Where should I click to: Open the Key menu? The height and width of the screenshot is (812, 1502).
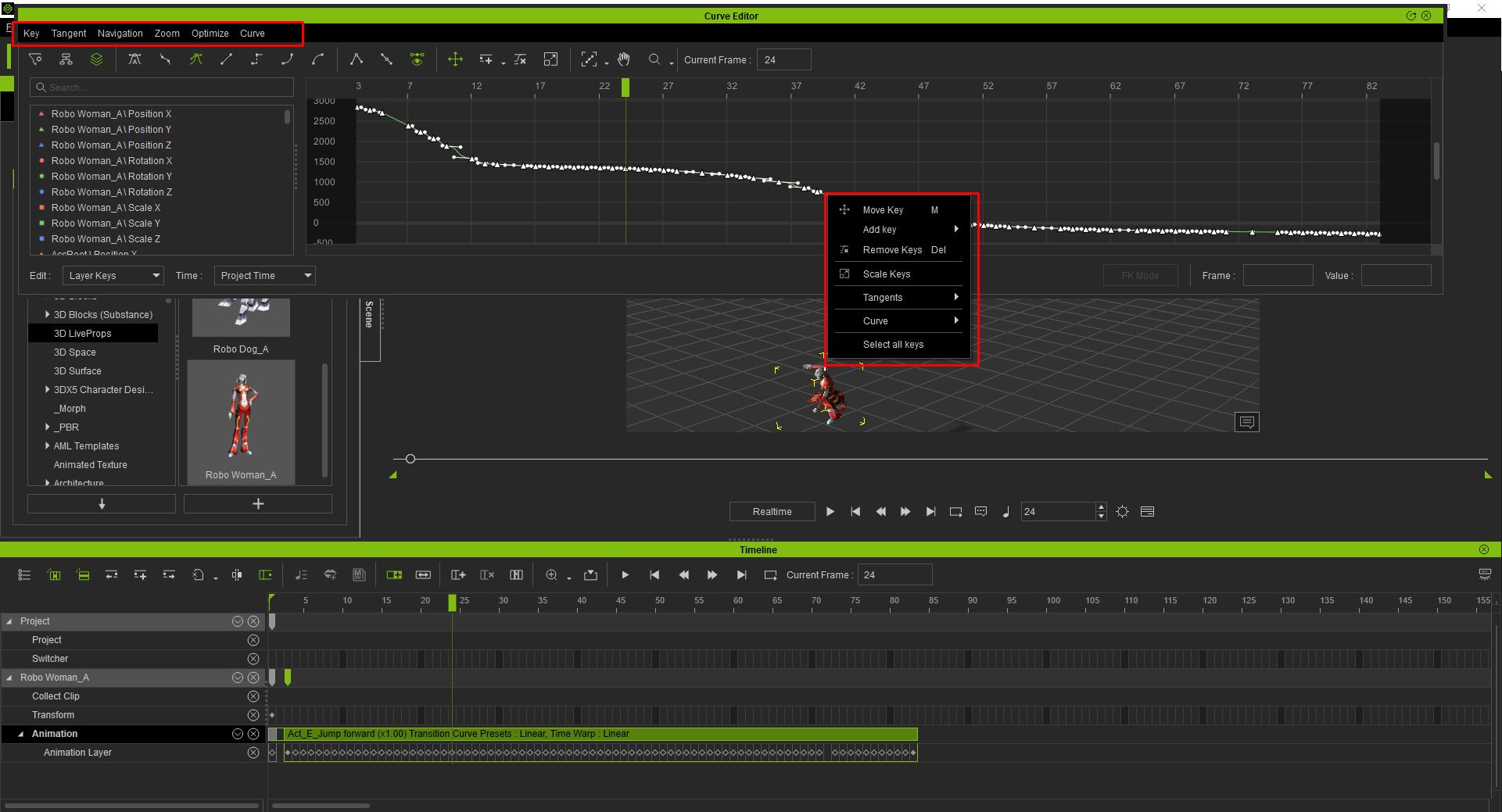31,34
